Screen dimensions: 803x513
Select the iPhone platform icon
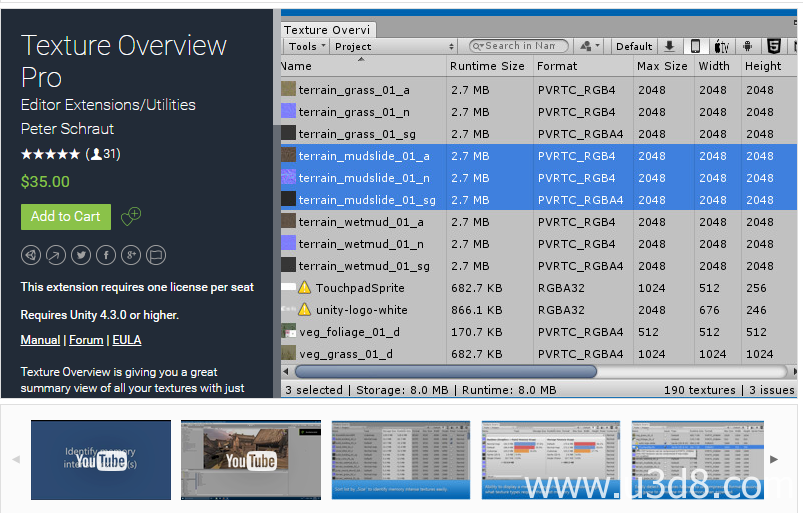click(695, 46)
